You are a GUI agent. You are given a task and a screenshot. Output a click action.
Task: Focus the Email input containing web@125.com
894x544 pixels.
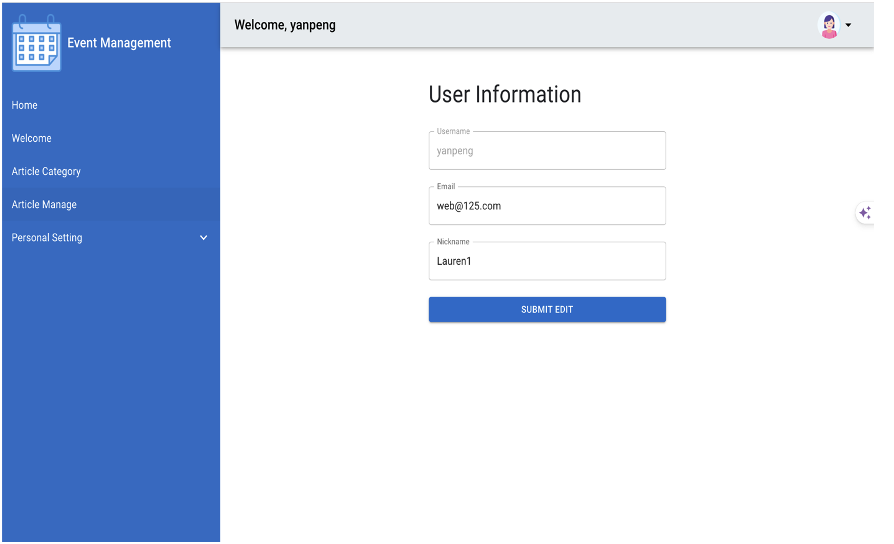(547, 206)
